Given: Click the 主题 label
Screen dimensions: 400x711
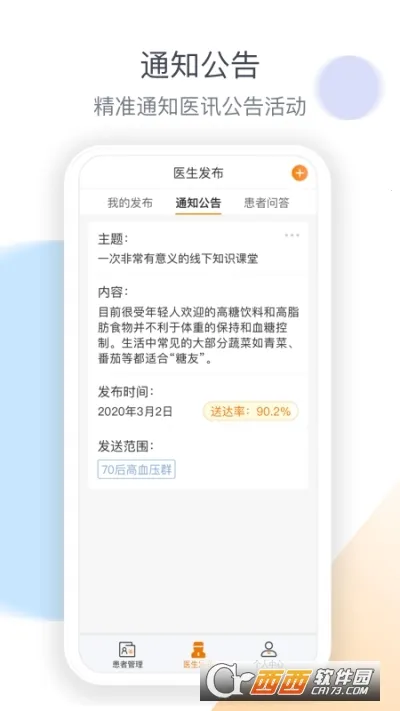Looking at the screenshot, I should point(113,239).
